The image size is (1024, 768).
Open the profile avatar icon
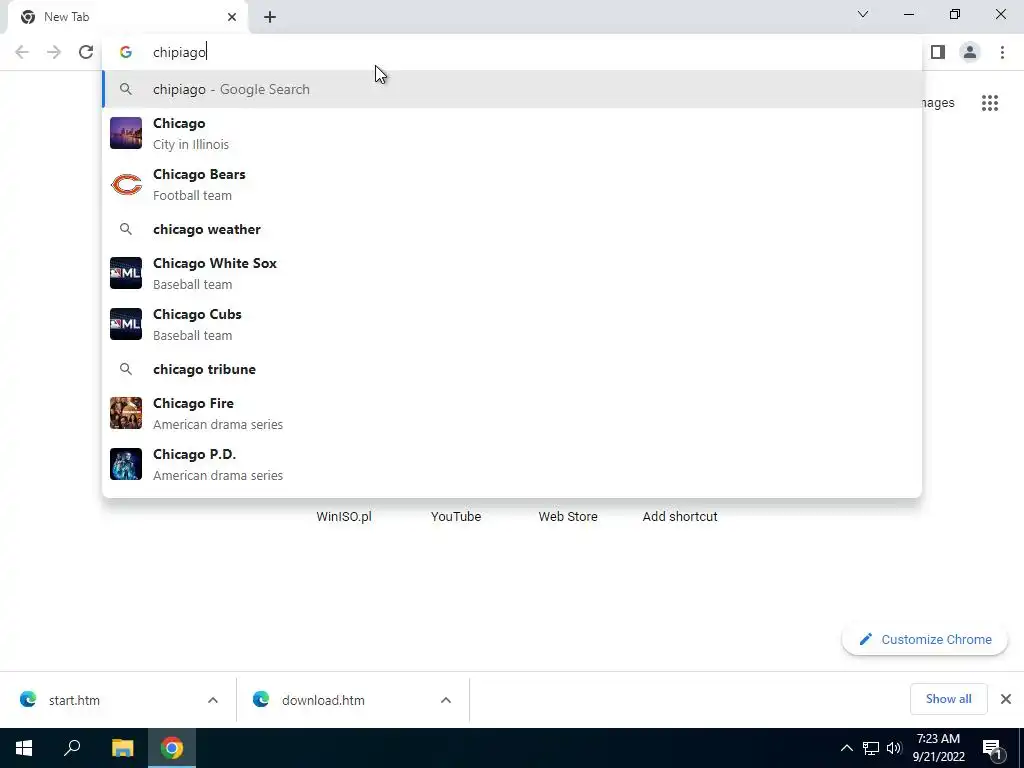pyautogui.click(x=970, y=52)
